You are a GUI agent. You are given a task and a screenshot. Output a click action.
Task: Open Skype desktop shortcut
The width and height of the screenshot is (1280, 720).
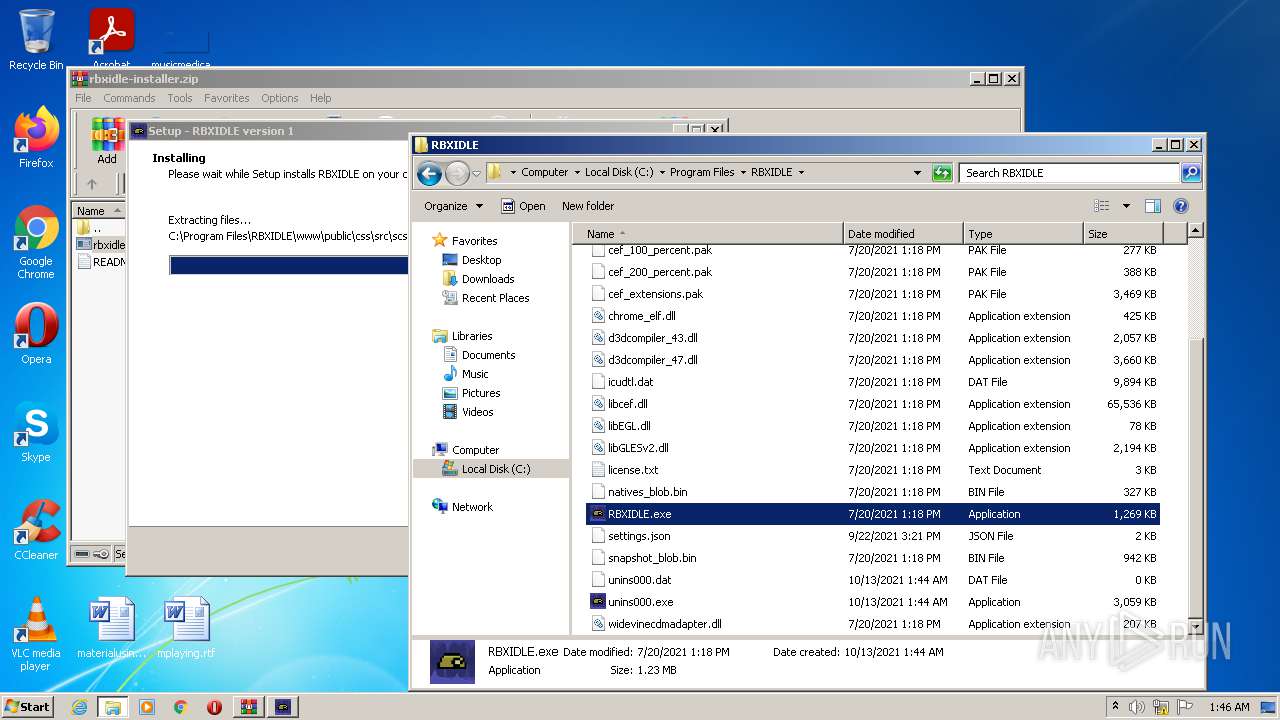point(36,432)
